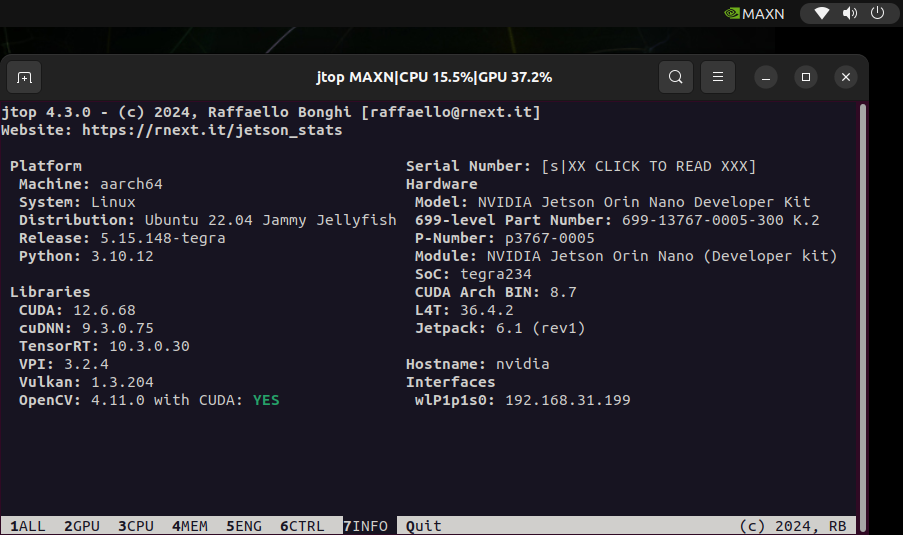The height and width of the screenshot is (535, 903).
Task: Click the SoC value tegra234
Action: coord(495,274)
